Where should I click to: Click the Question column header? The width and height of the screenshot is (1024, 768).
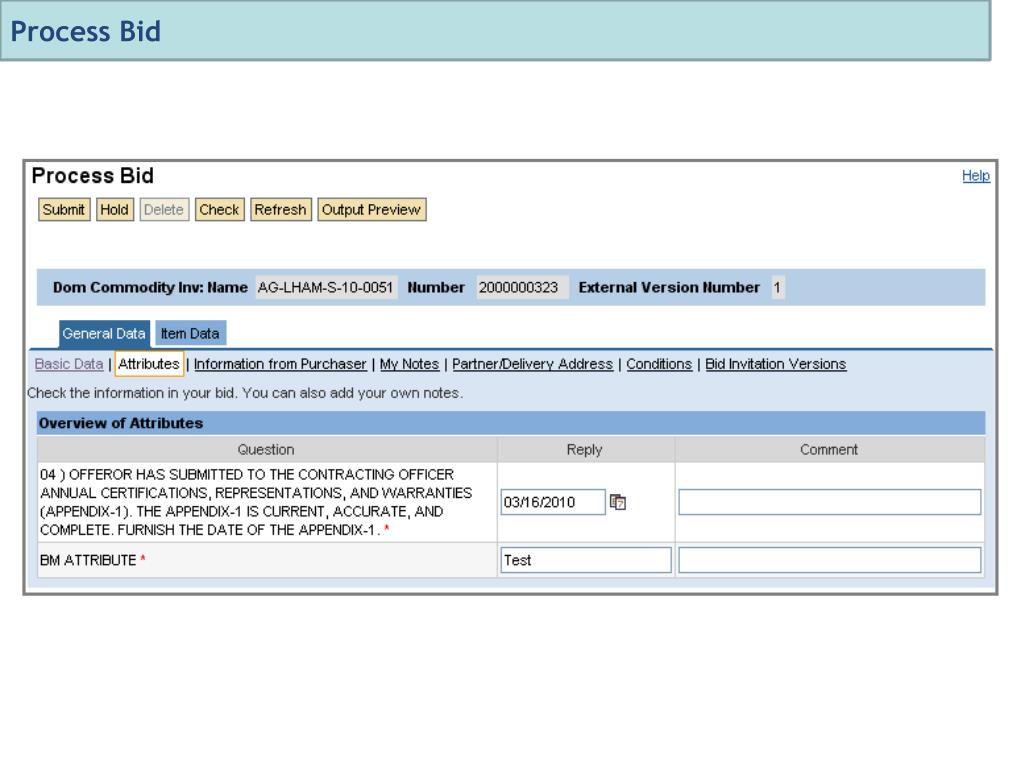point(266,449)
